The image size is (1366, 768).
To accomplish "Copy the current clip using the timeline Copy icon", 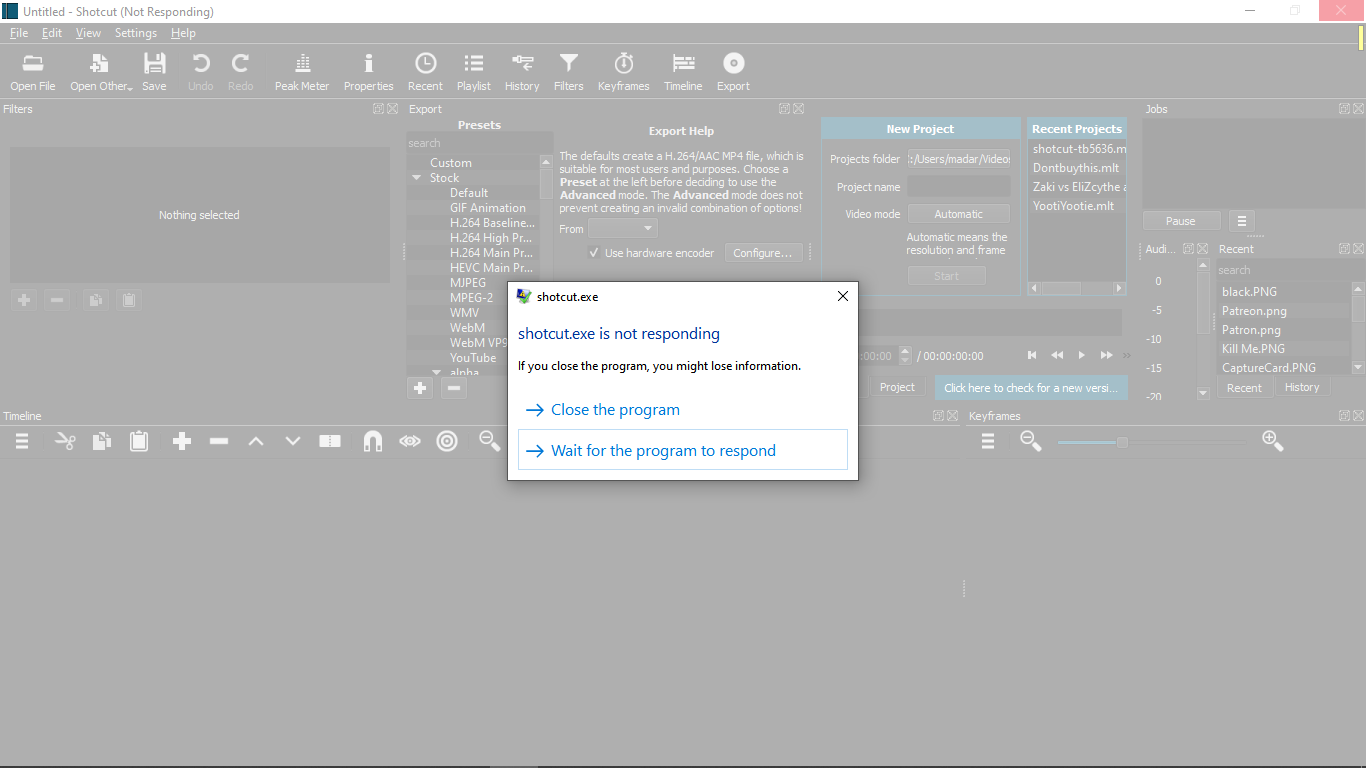I will click(x=101, y=441).
